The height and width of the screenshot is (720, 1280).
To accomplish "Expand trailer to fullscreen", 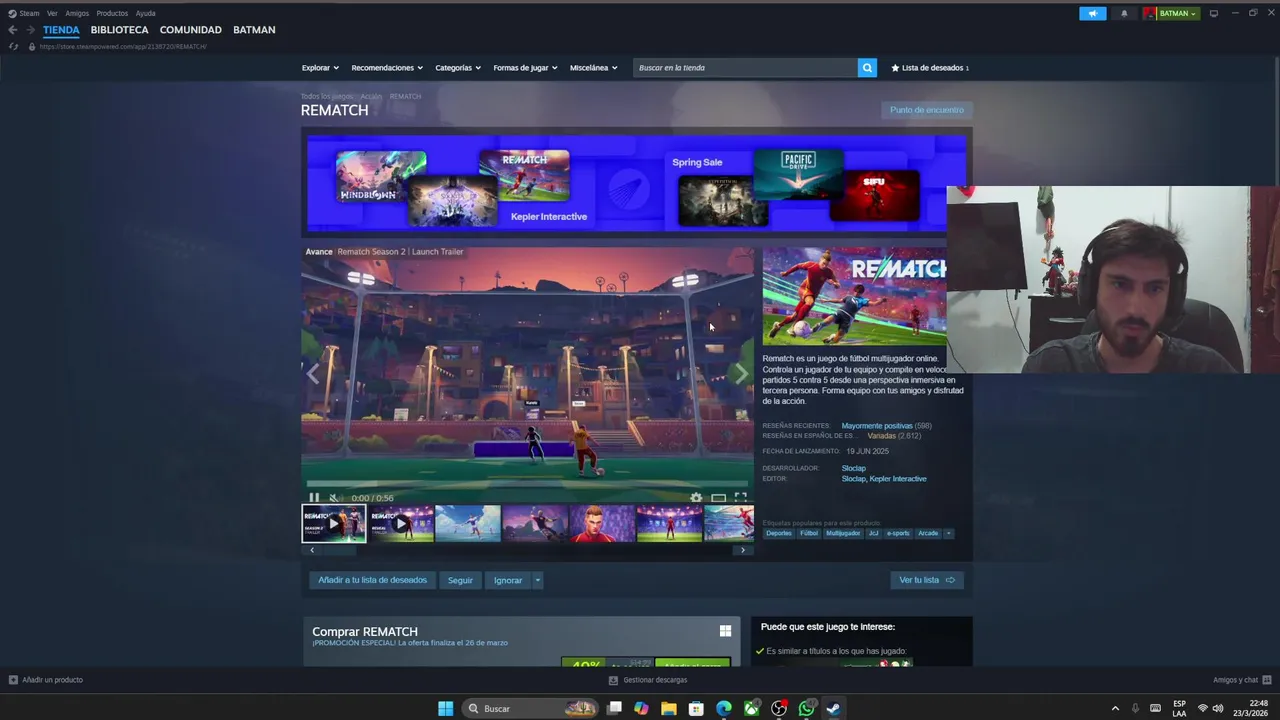I will (740, 497).
